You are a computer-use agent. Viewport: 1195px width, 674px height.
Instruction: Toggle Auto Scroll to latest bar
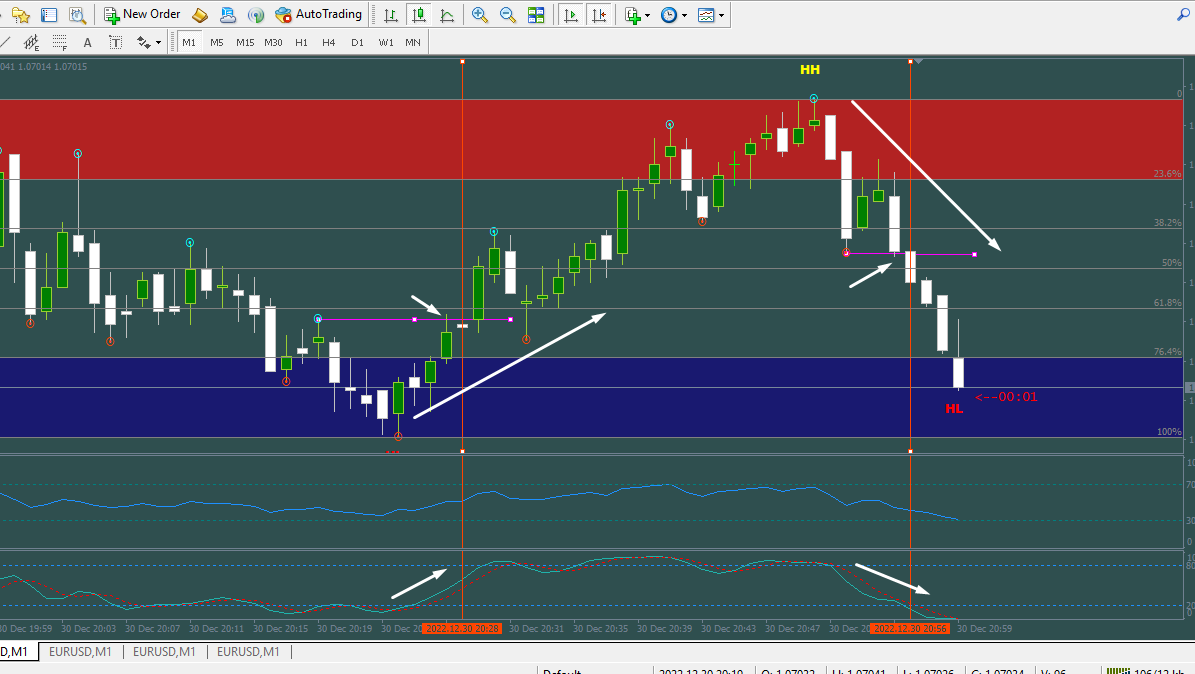(570, 14)
